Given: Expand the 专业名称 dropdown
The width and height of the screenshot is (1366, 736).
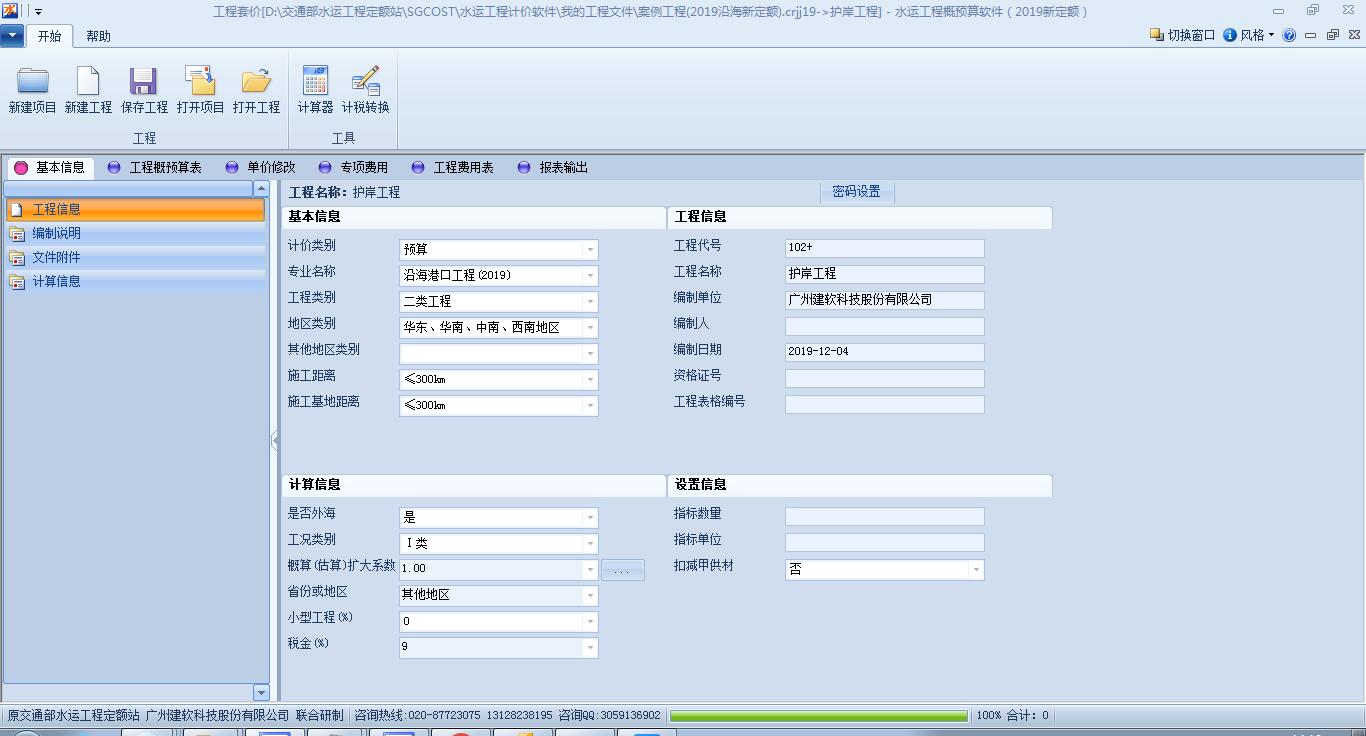Looking at the screenshot, I should 590,275.
